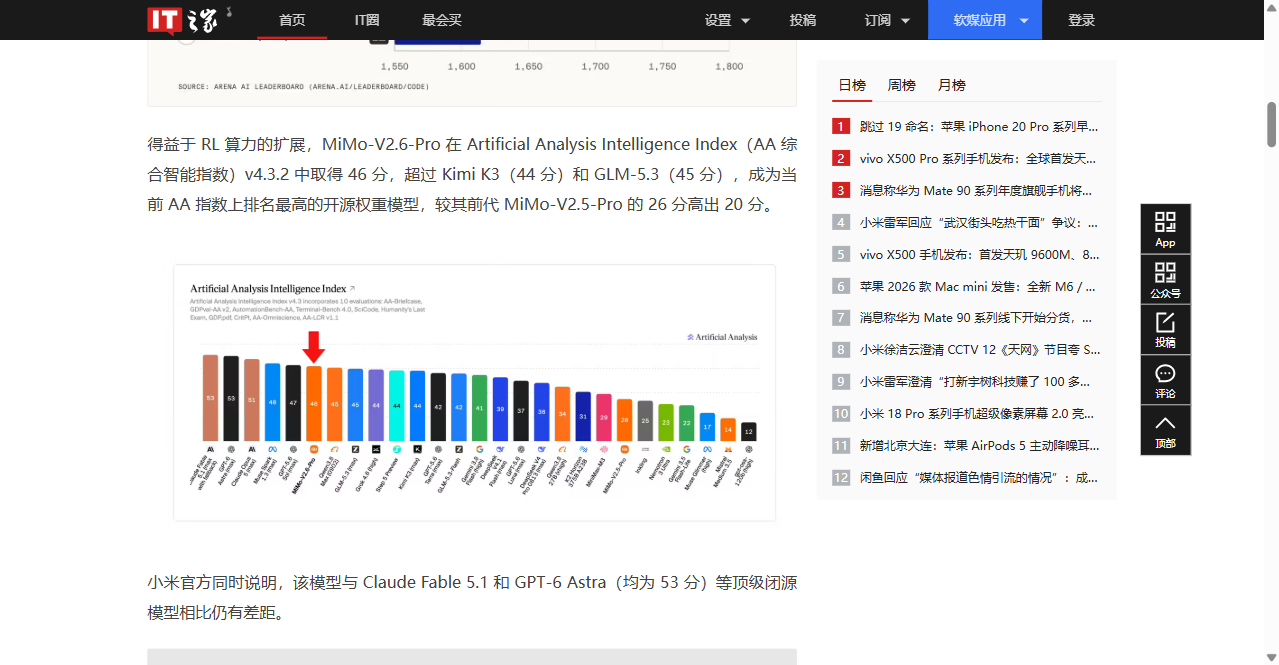Click the text 'SOURCE: ARENA AI LEADERBOARD'
Image resolution: width=1279 pixels, height=665 pixels.
pos(304,87)
